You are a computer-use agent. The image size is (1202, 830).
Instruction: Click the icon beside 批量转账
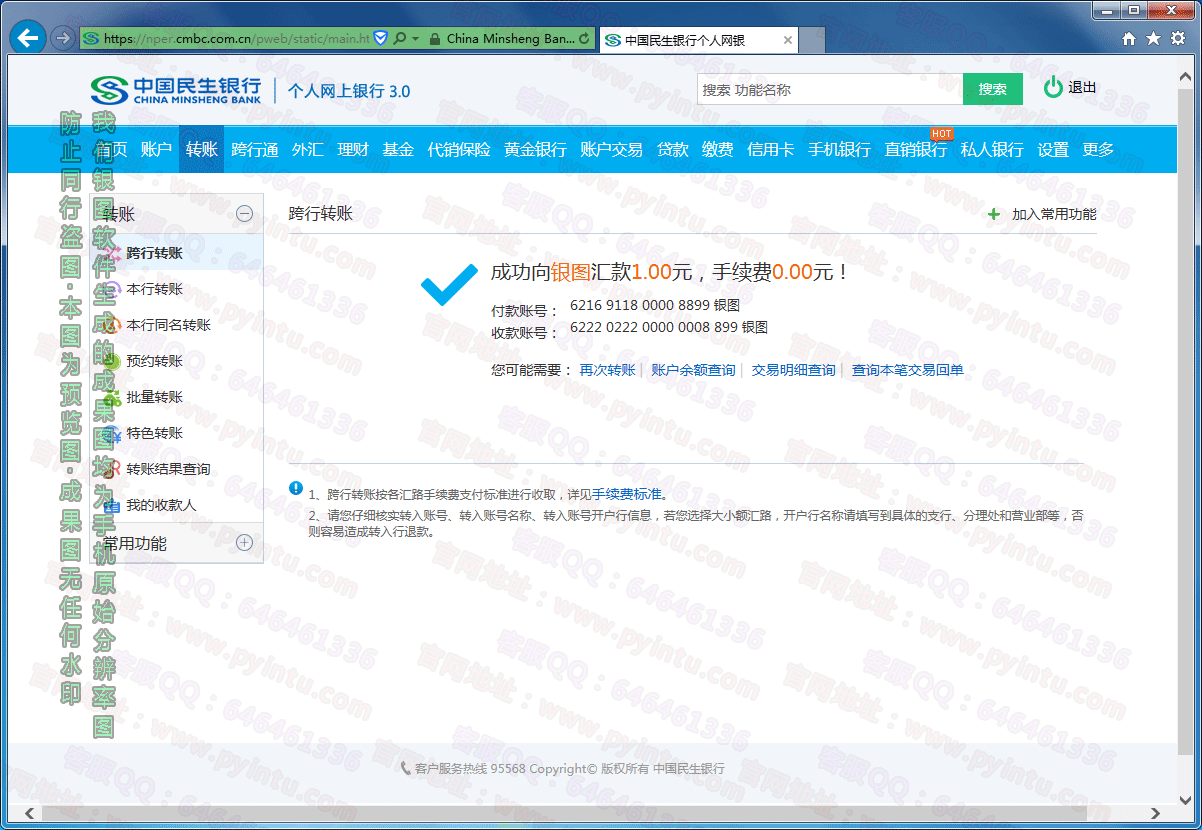112,398
